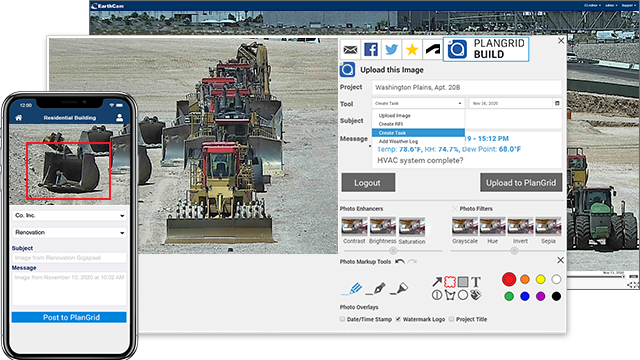Enable the Project Title overlay checkbox
This screenshot has width=640, height=360.
point(451,319)
